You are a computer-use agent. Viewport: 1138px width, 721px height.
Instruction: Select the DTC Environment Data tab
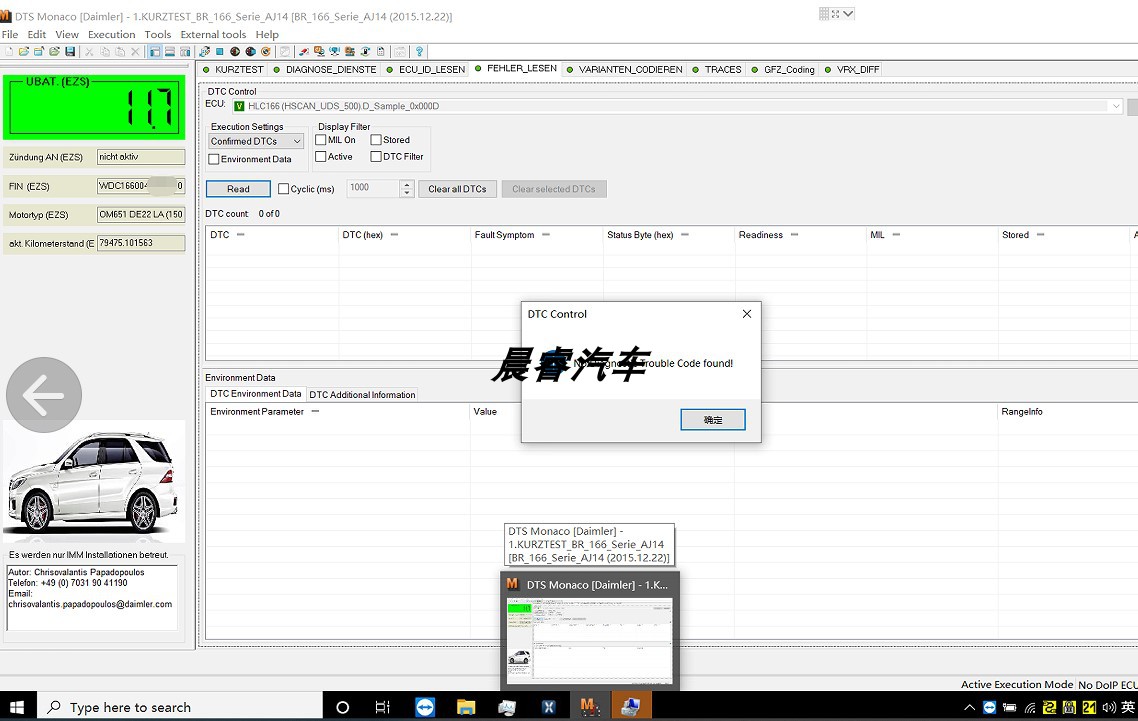coord(255,394)
